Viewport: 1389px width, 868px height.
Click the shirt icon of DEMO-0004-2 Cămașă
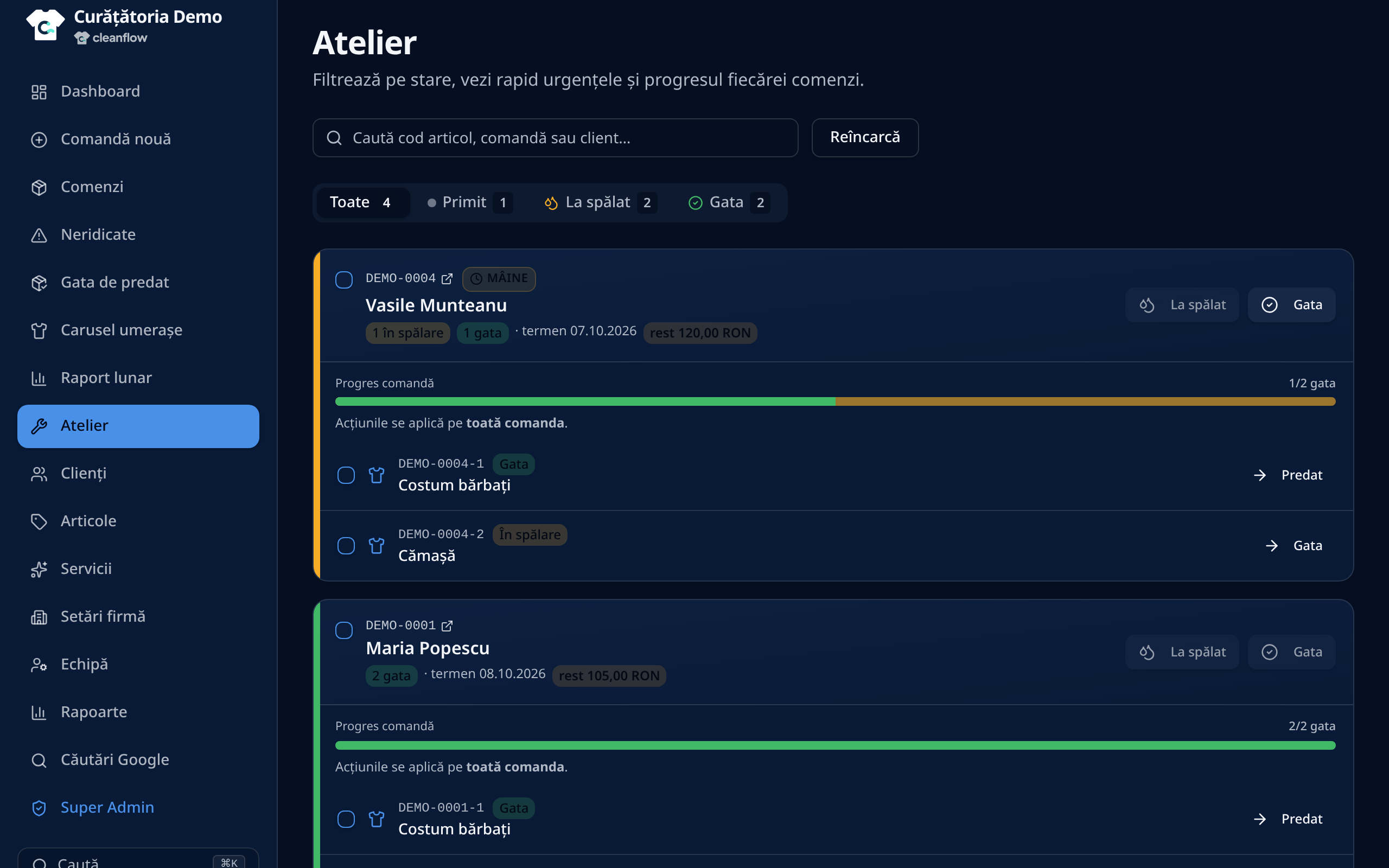tap(377, 545)
